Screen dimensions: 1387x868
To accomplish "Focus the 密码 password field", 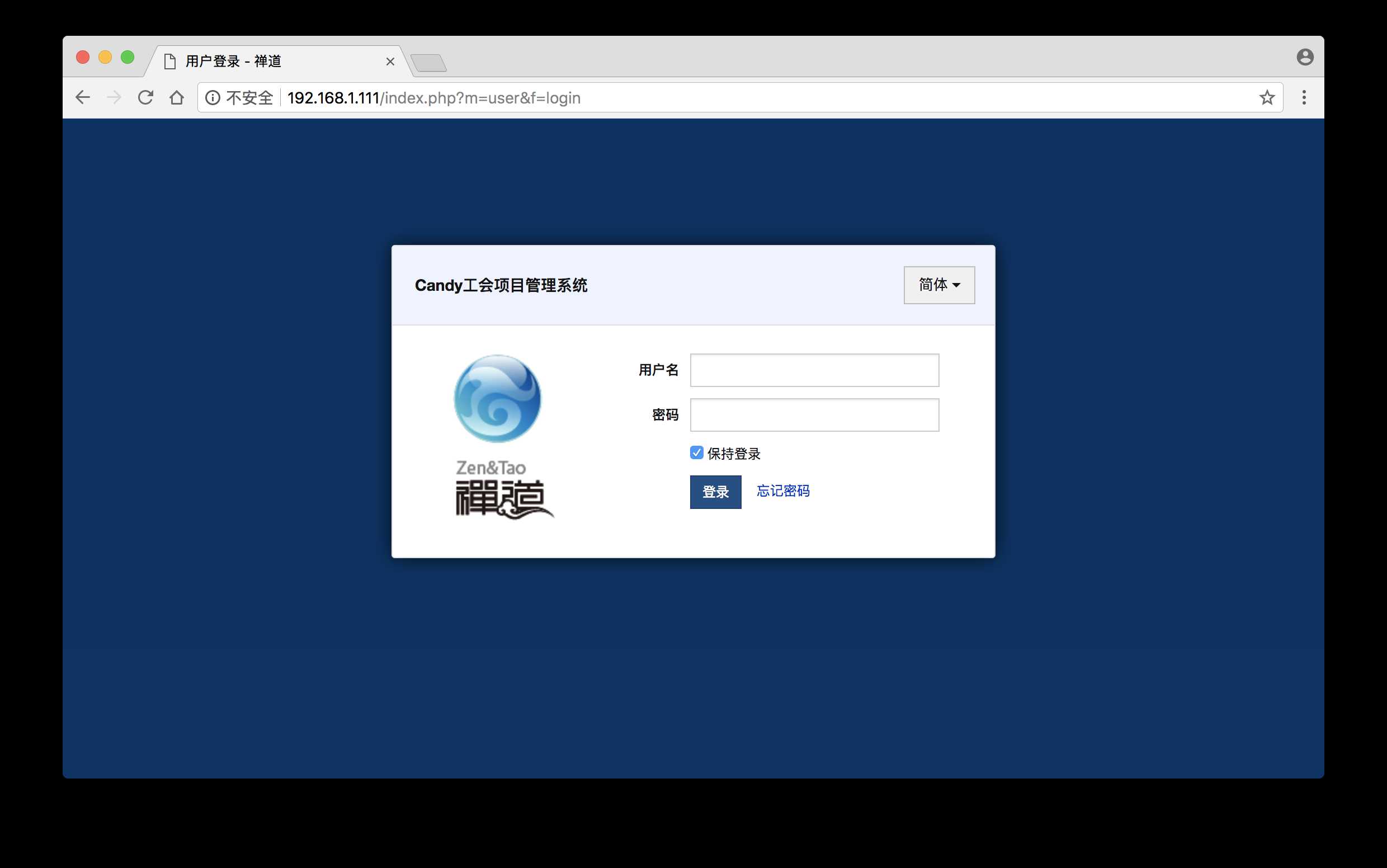I will click(x=814, y=415).
